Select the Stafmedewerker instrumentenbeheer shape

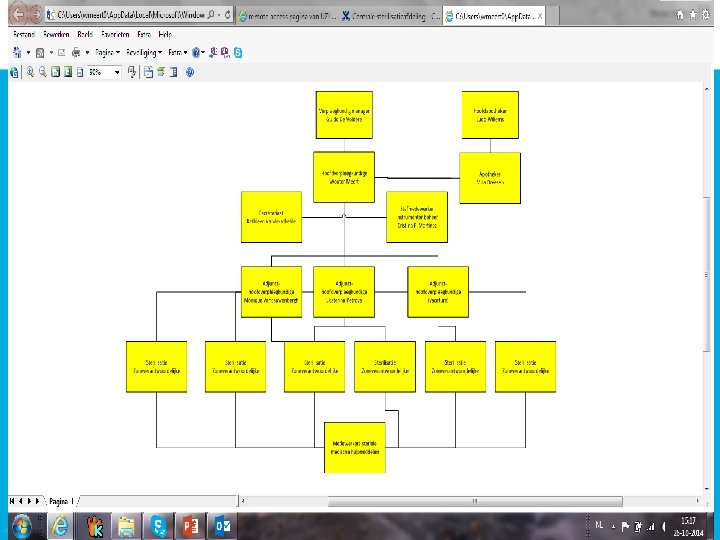pos(416,217)
